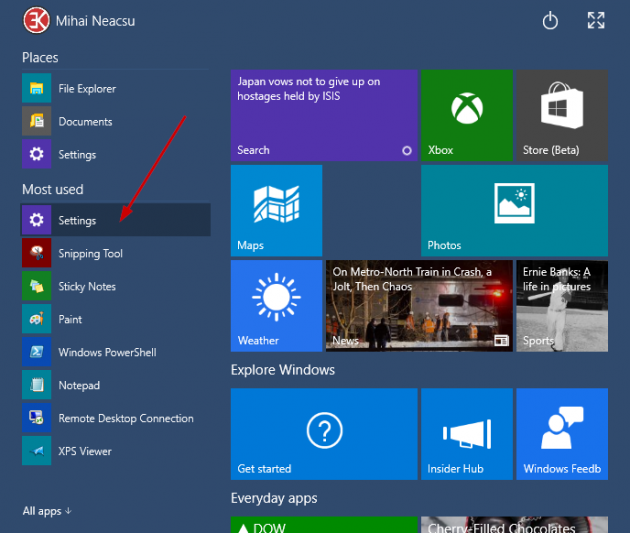Open the Weather tile

click(276, 306)
